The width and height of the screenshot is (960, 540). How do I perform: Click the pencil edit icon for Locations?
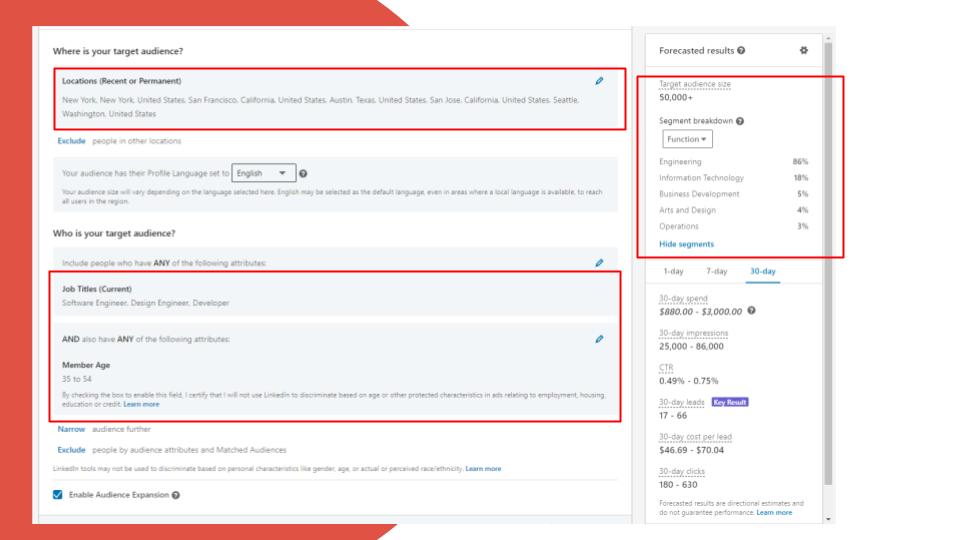[x=599, y=80]
